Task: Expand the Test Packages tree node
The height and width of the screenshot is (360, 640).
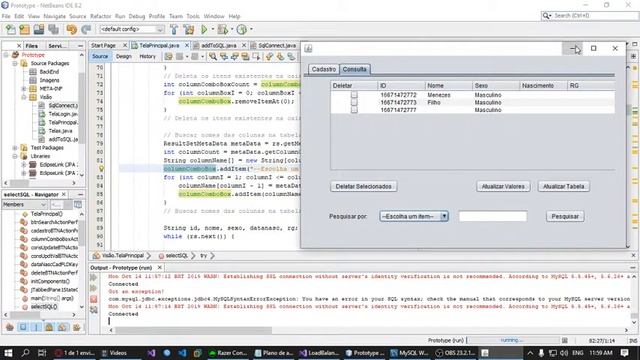Action: [15, 148]
